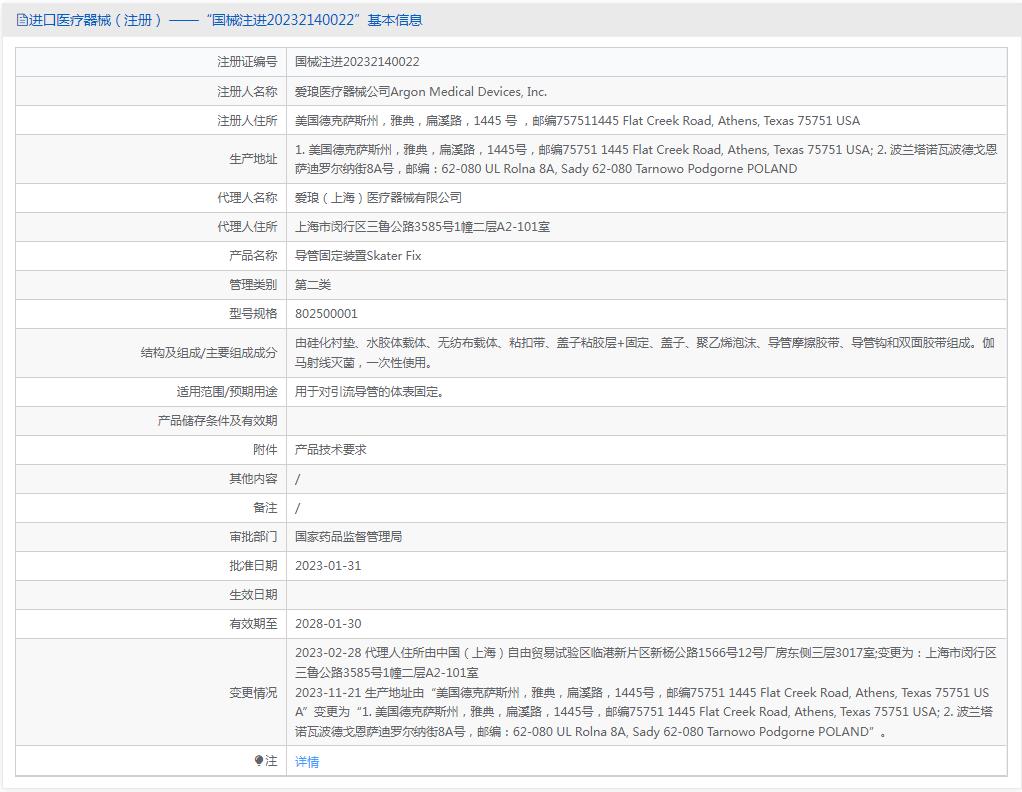
Task: Select product name 导管固定装置Skater Fix
Action: point(358,256)
